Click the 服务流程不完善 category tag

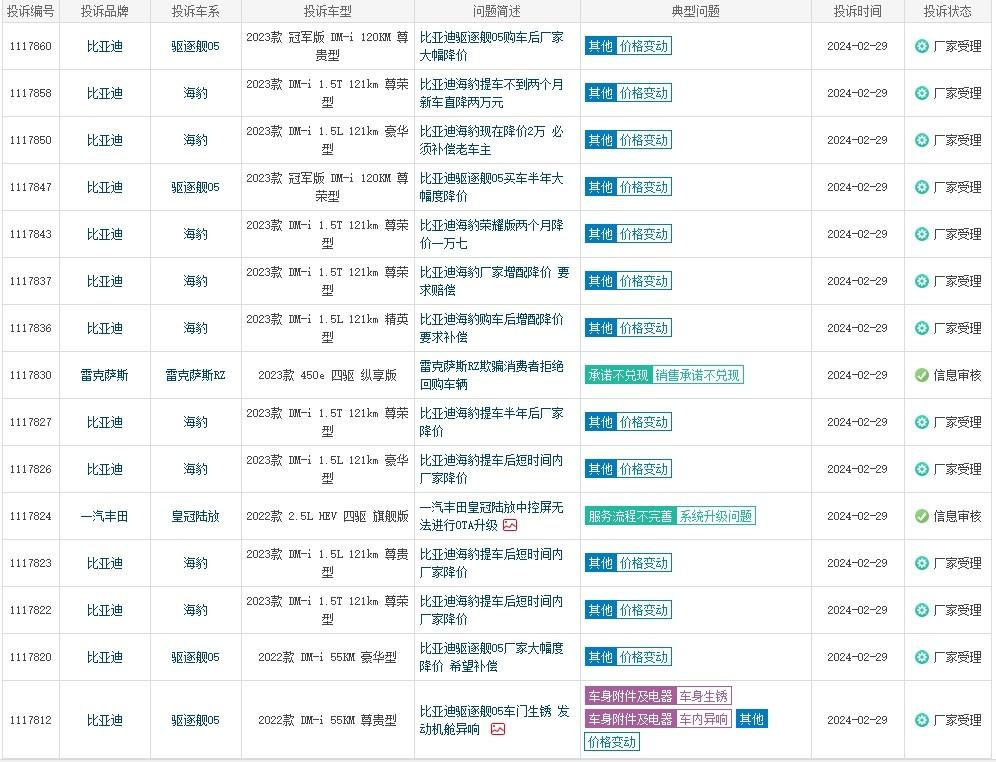coord(630,516)
